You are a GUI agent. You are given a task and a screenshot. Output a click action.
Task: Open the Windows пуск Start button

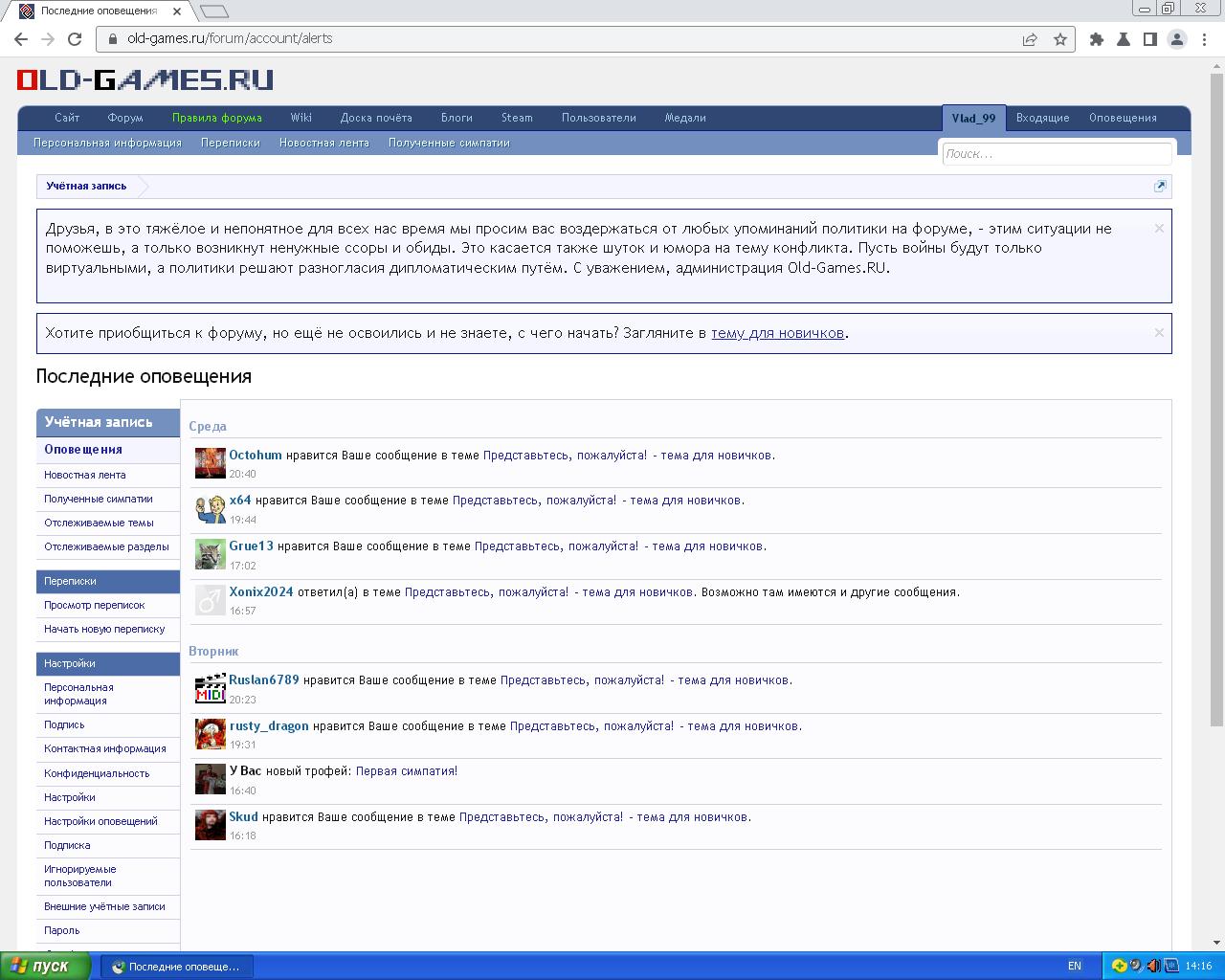(45, 966)
